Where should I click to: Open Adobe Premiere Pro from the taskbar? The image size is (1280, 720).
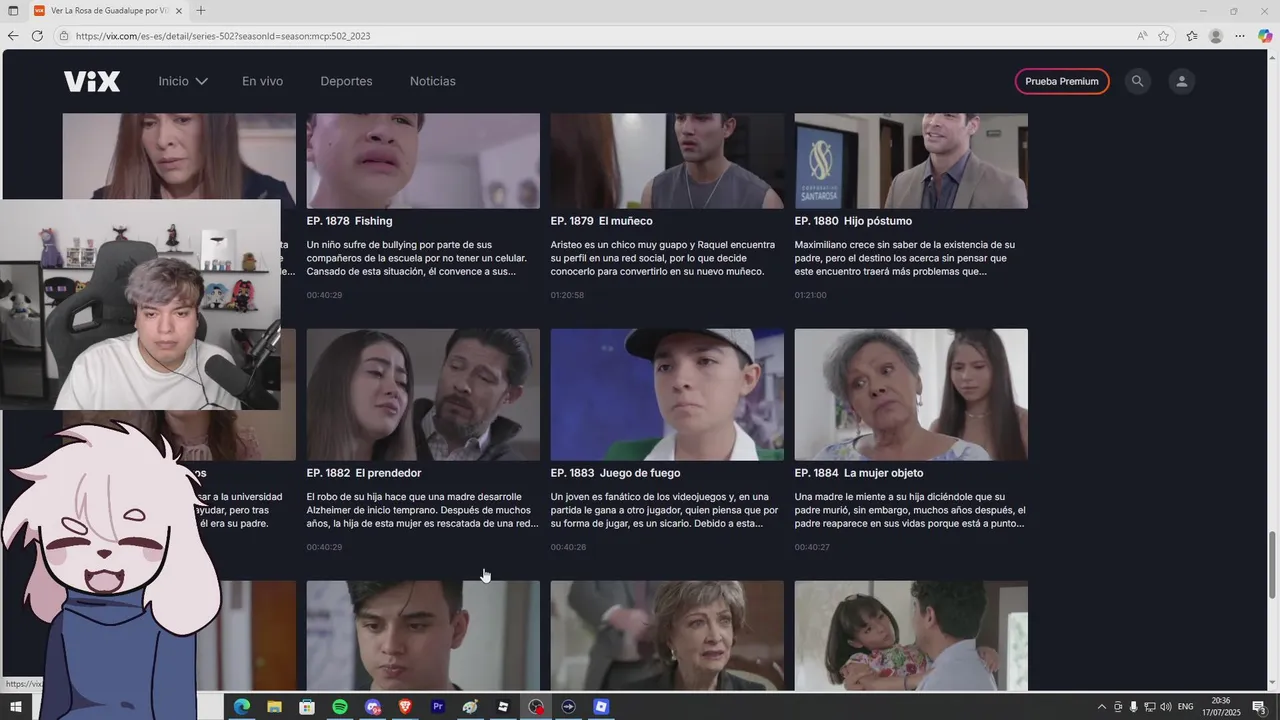click(x=438, y=707)
